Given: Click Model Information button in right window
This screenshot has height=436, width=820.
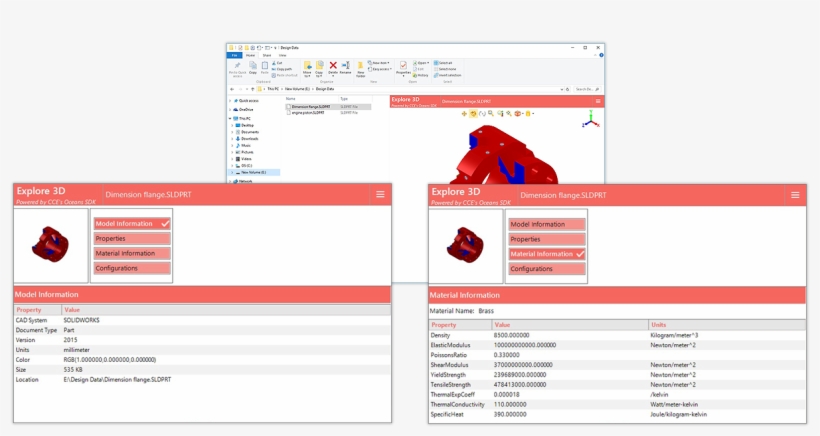Looking at the screenshot, I should coord(546,224).
